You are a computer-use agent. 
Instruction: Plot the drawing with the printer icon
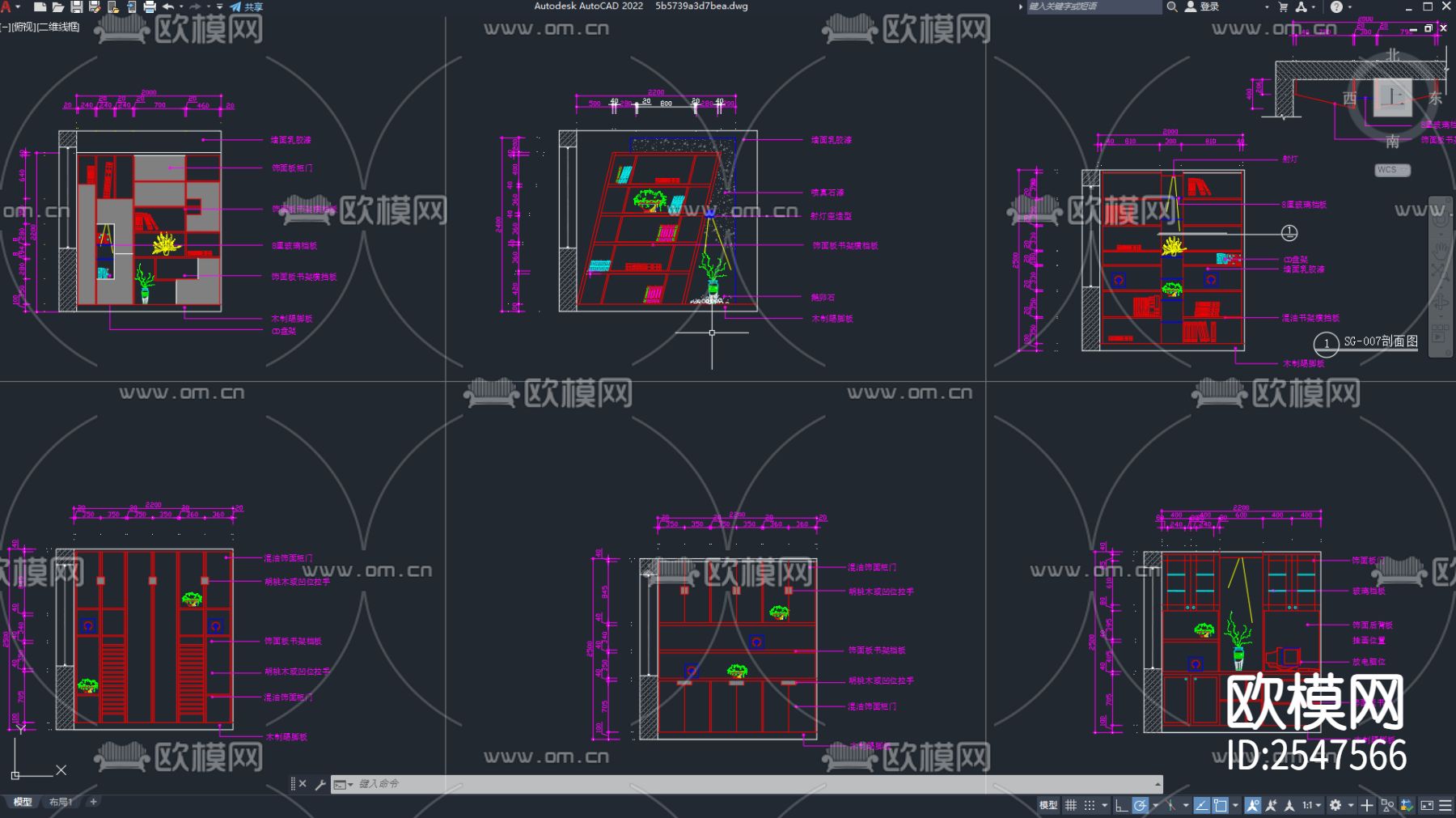(x=150, y=7)
